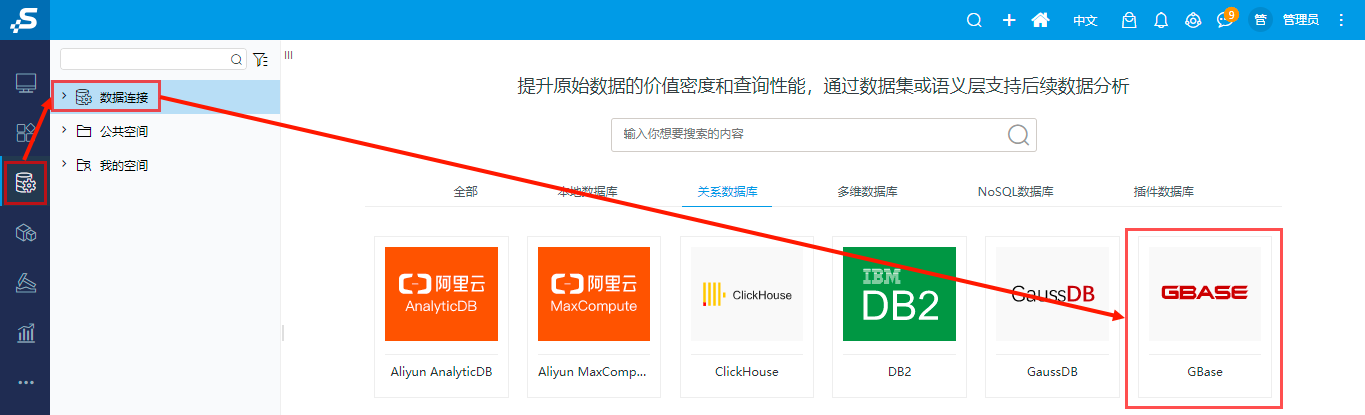1365x415 pixels.
Task: Click the Aliyun MaxComp... label
Action: (593, 371)
